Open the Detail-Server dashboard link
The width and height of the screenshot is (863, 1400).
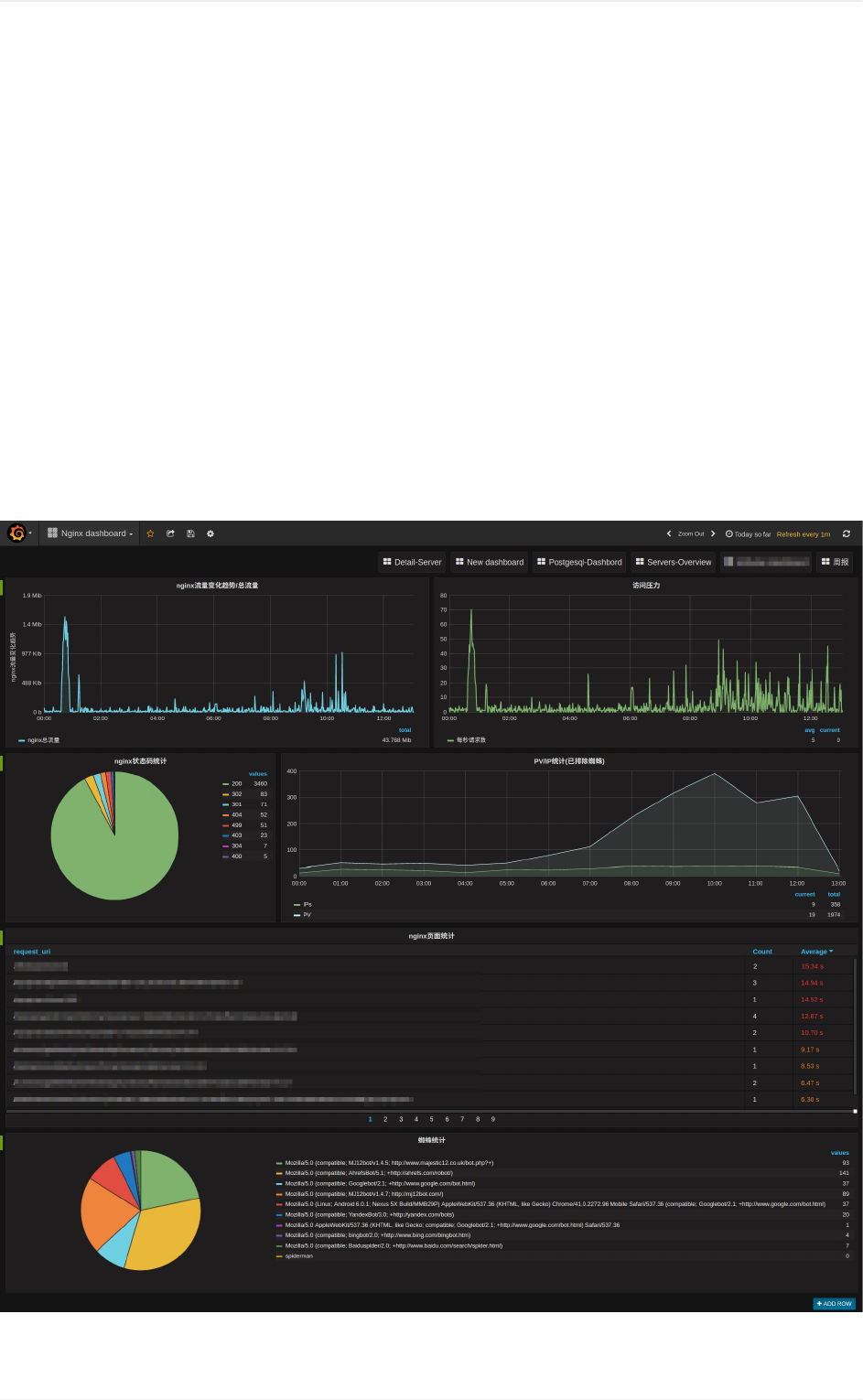point(412,562)
